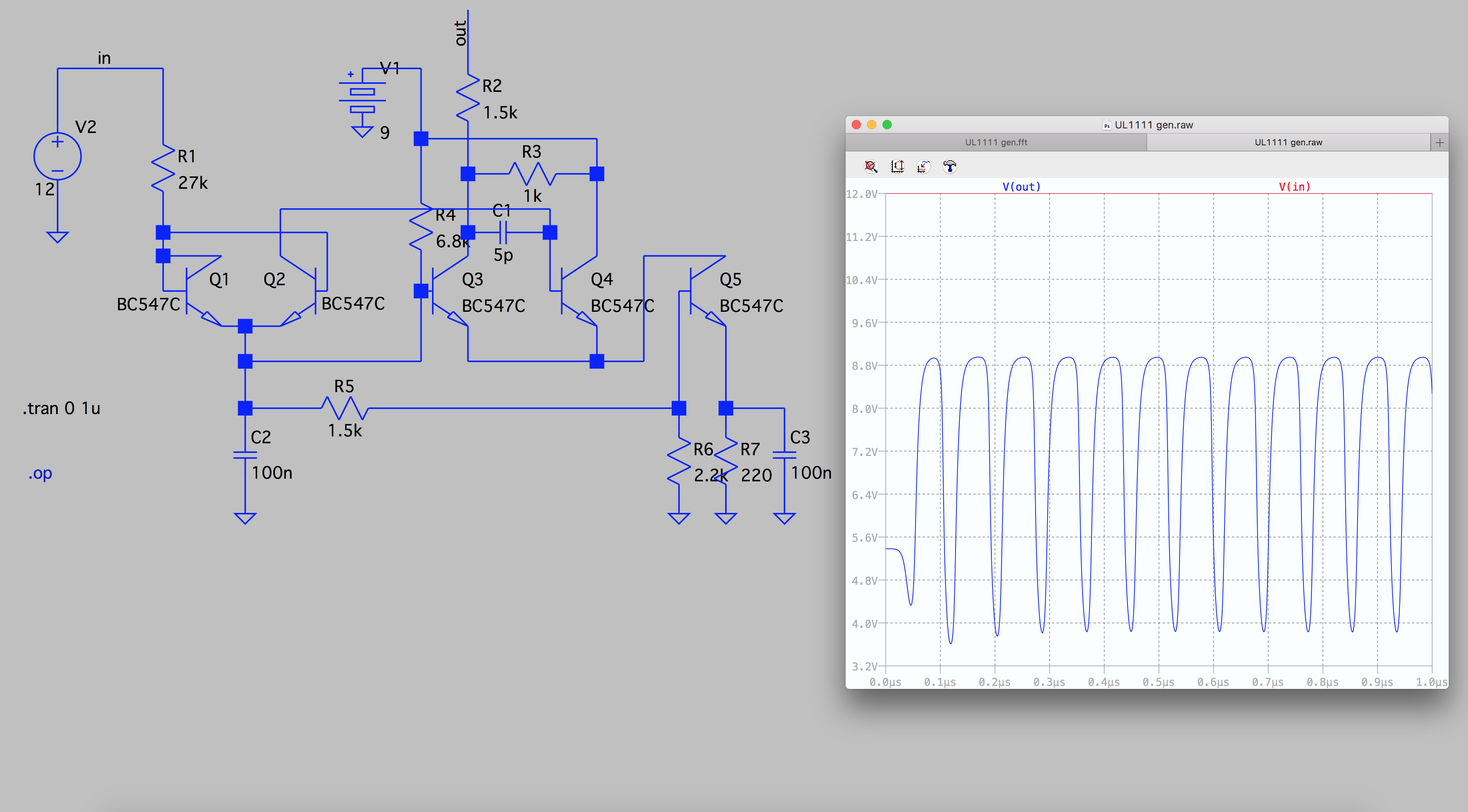Click resistor R1 27k symbol
The image size is (1468, 812).
(x=163, y=167)
